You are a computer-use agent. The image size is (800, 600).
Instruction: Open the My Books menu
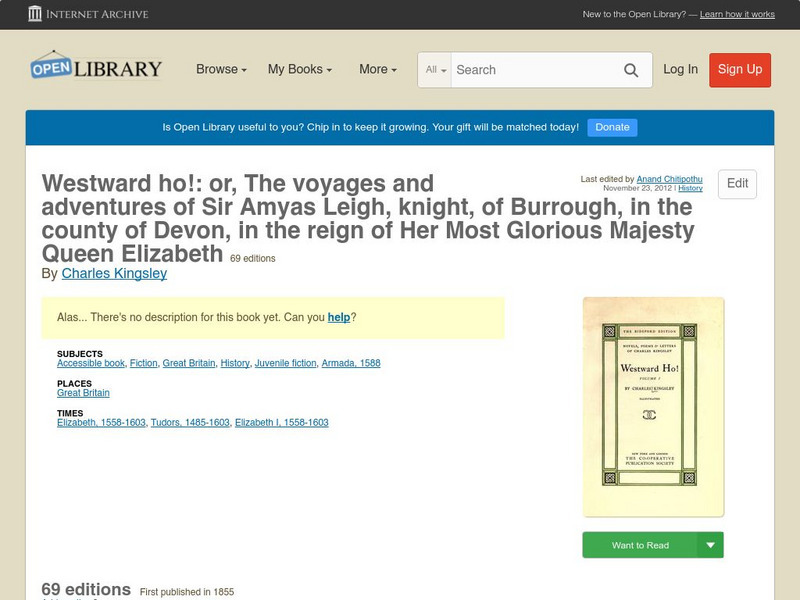coord(300,69)
